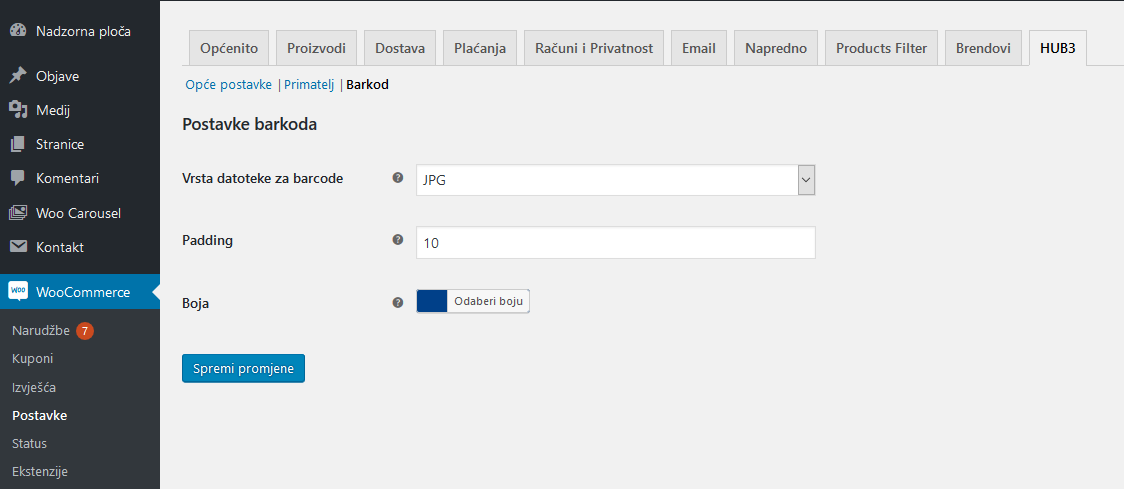1124x489 pixels.
Task: Click the Komentari speech bubble icon
Action: [x=18, y=178]
